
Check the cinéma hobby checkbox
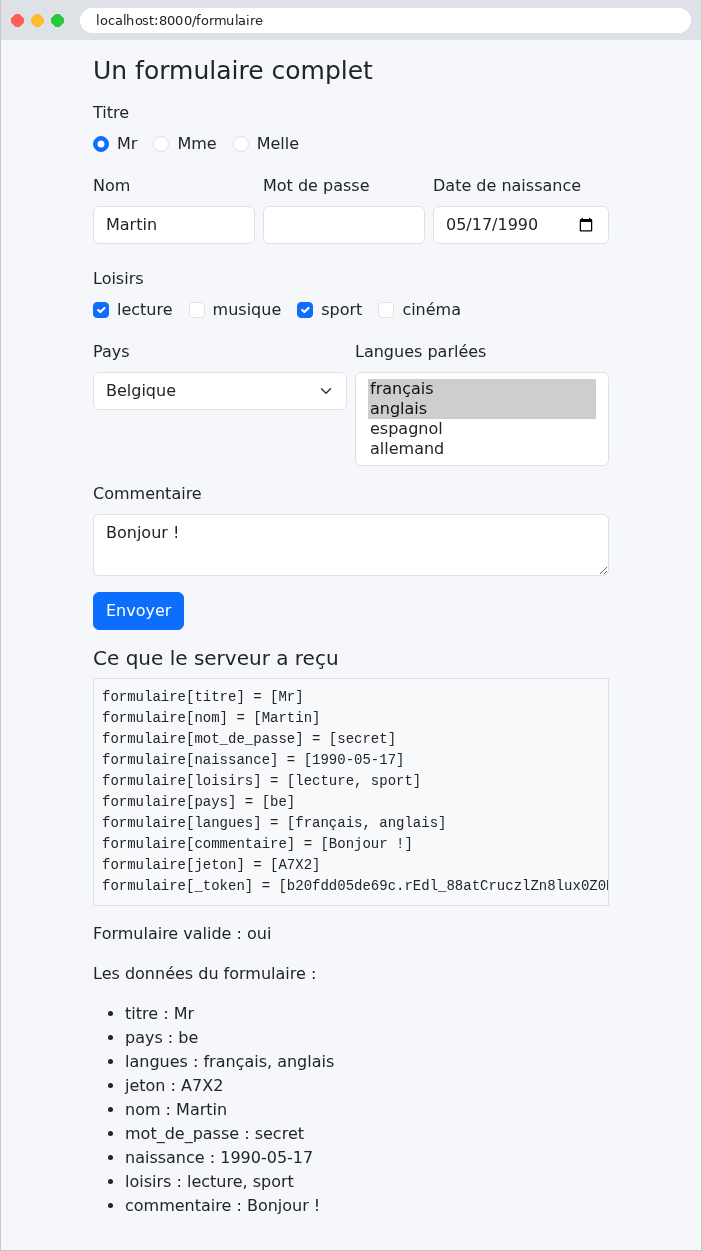(386, 310)
